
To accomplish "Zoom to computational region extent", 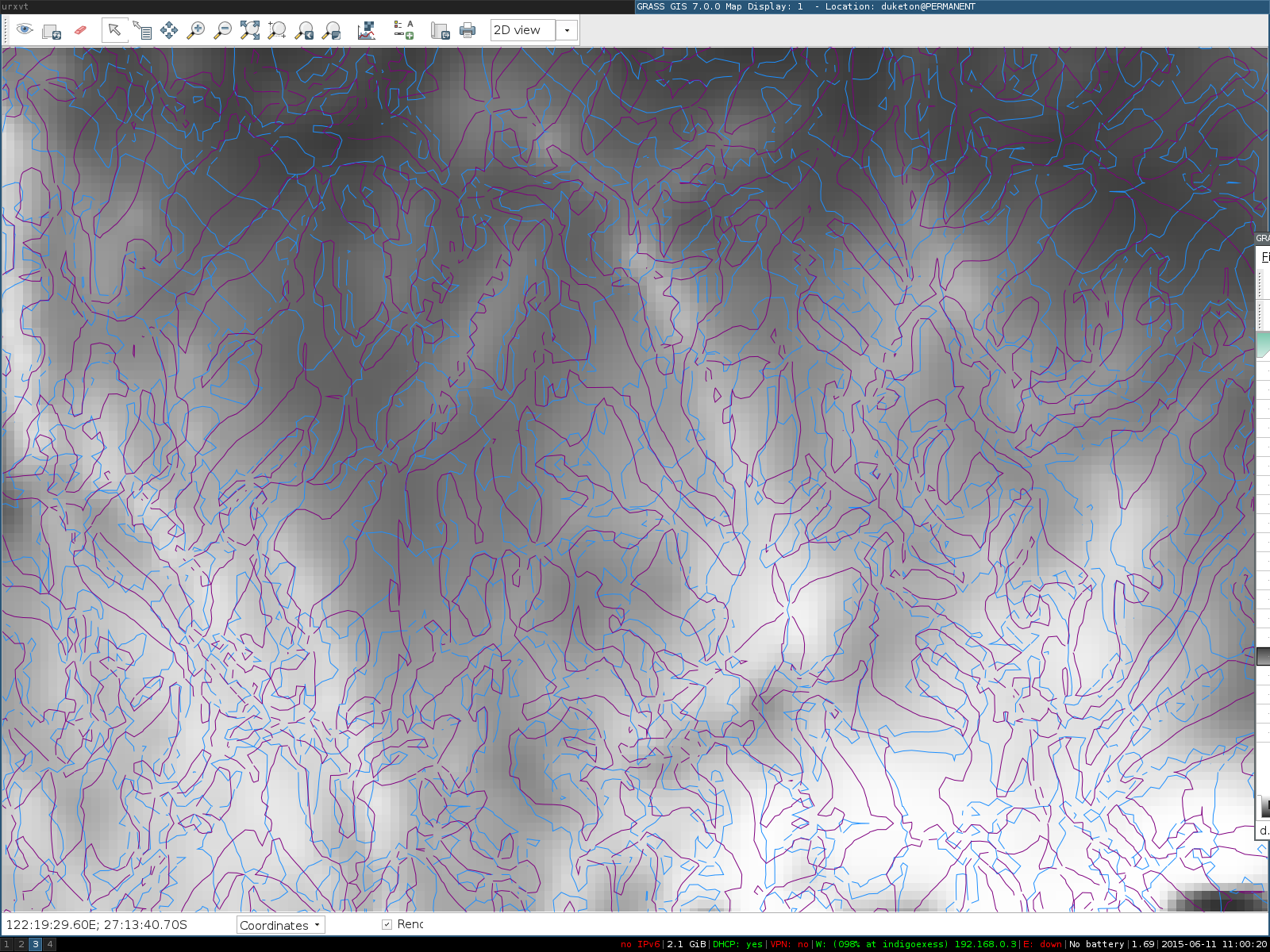I will click(277, 30).
